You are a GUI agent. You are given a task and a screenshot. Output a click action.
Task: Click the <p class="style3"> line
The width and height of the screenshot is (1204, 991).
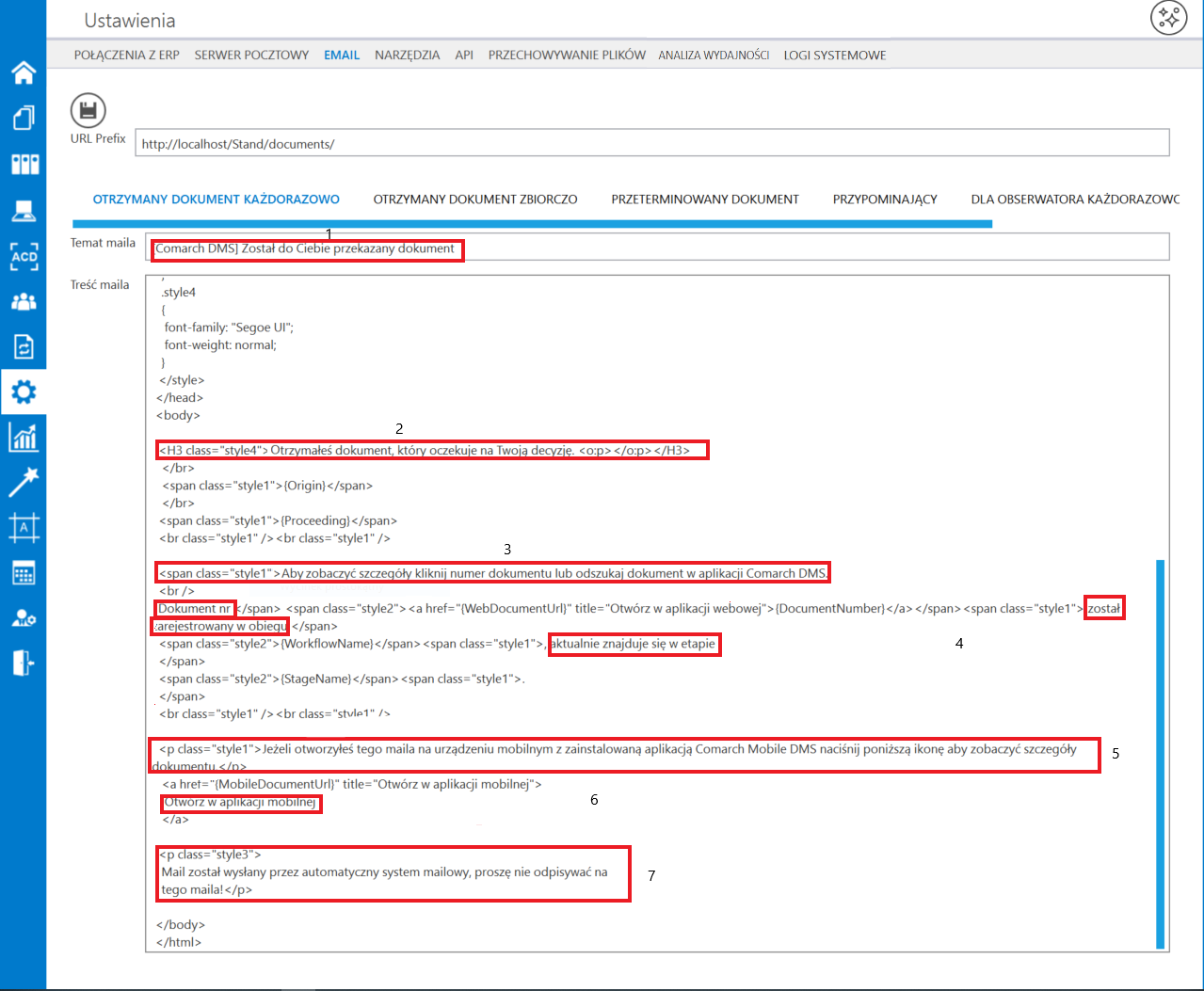[211, 855]
